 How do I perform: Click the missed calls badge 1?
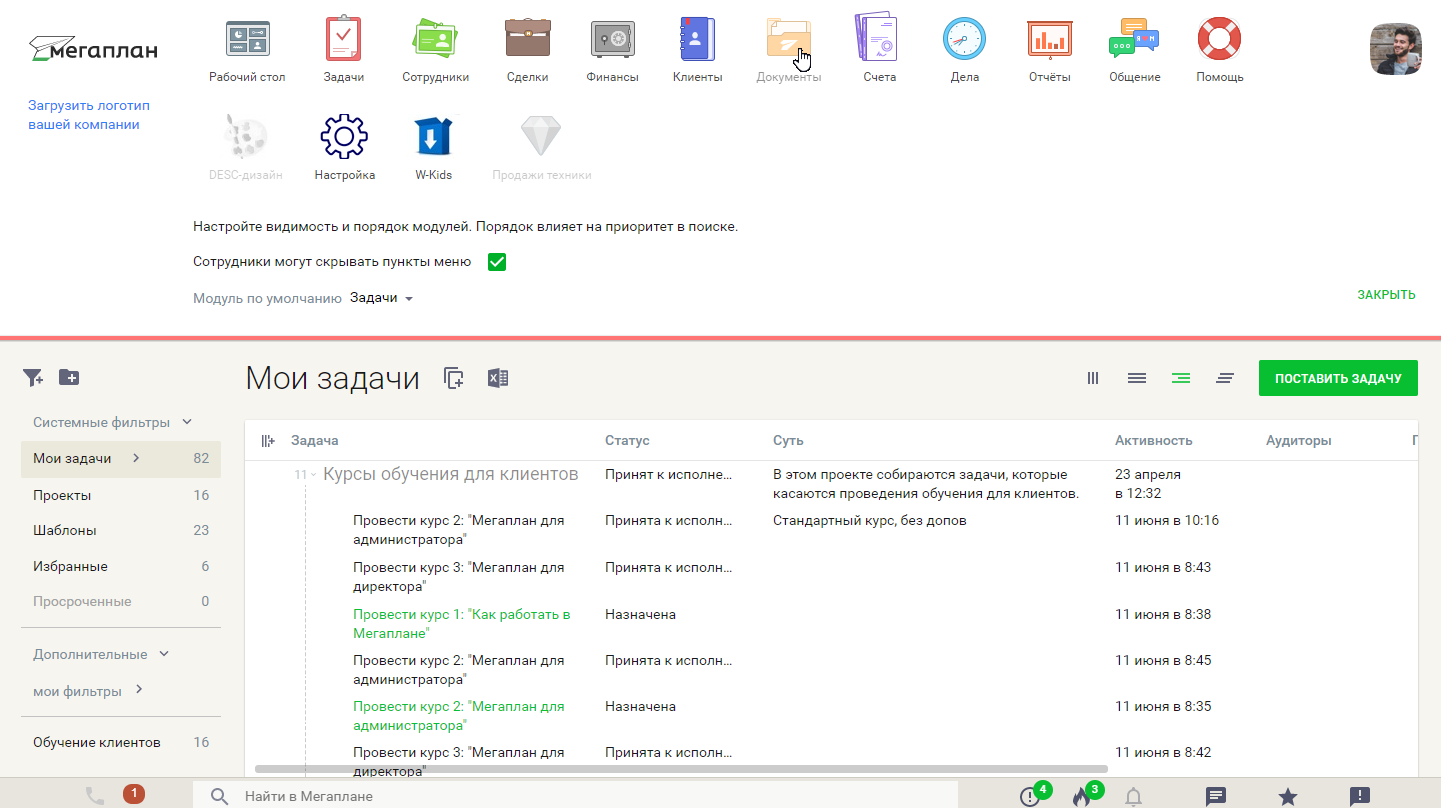[x=133, y=794]
